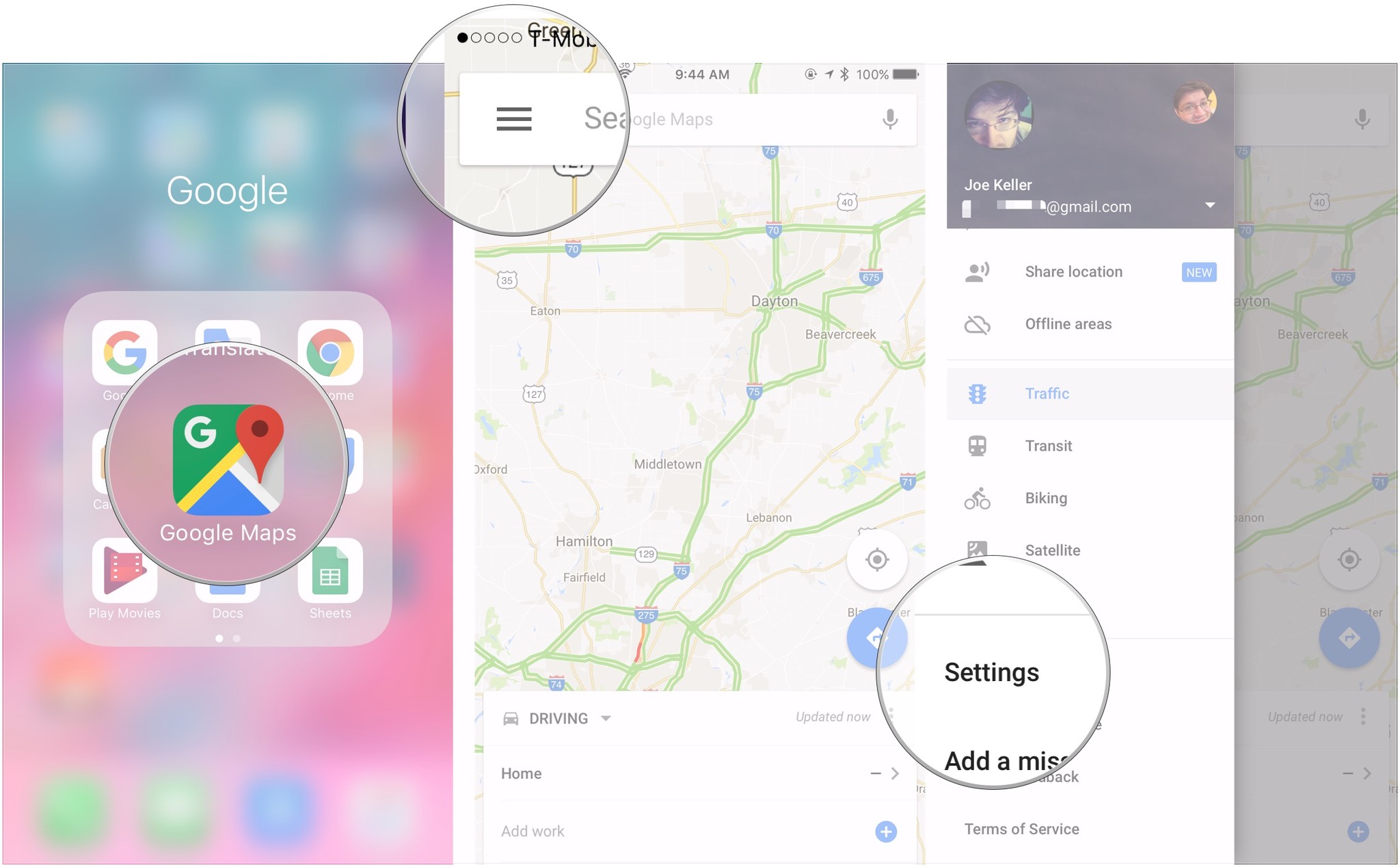This screenshot has width=1400, height=867.
Task: Open Settings menu item
Action: point(990,670)
